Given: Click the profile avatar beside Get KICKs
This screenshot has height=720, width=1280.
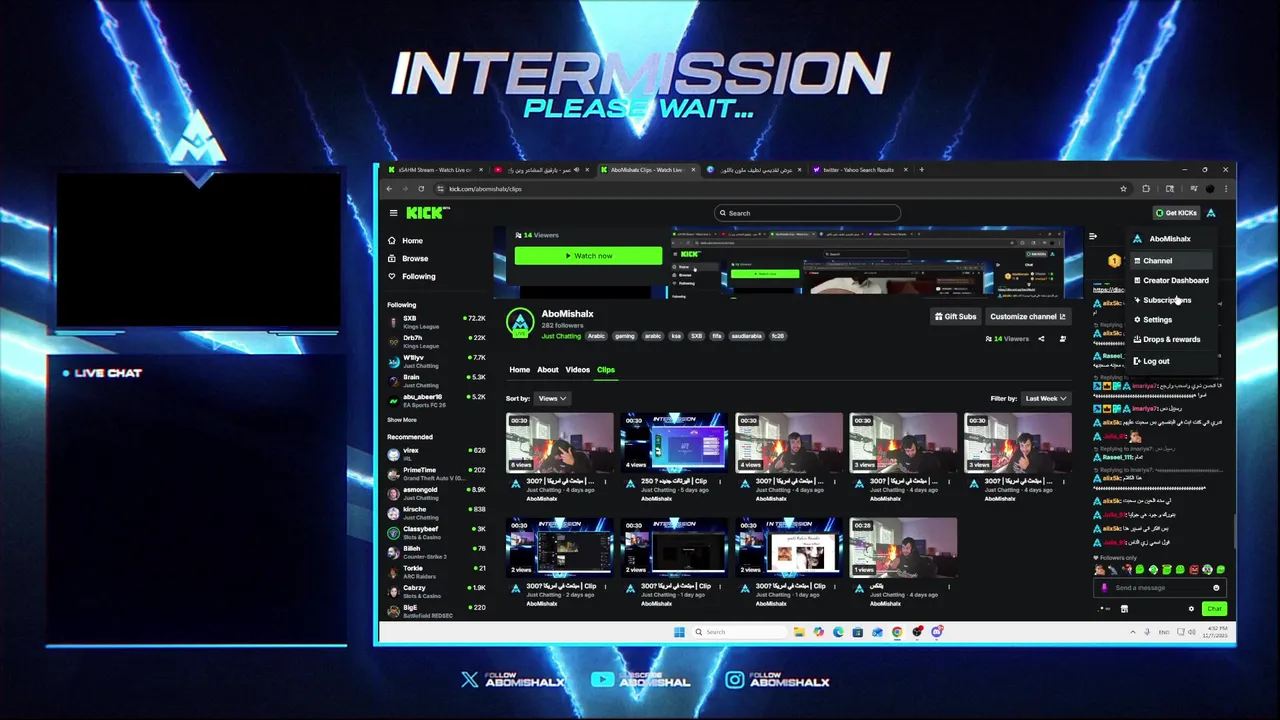Looking at the screenshot, I should coord(1211,213).
